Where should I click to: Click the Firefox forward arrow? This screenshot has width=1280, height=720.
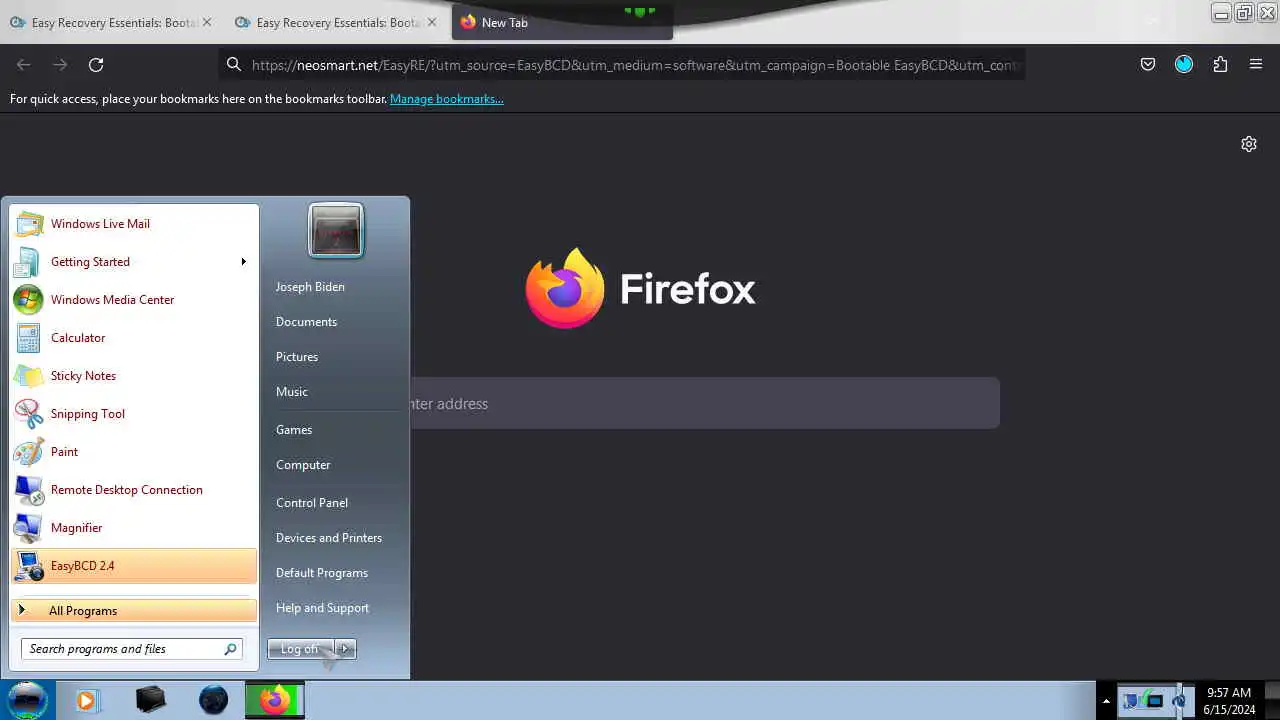click(60, 65)
